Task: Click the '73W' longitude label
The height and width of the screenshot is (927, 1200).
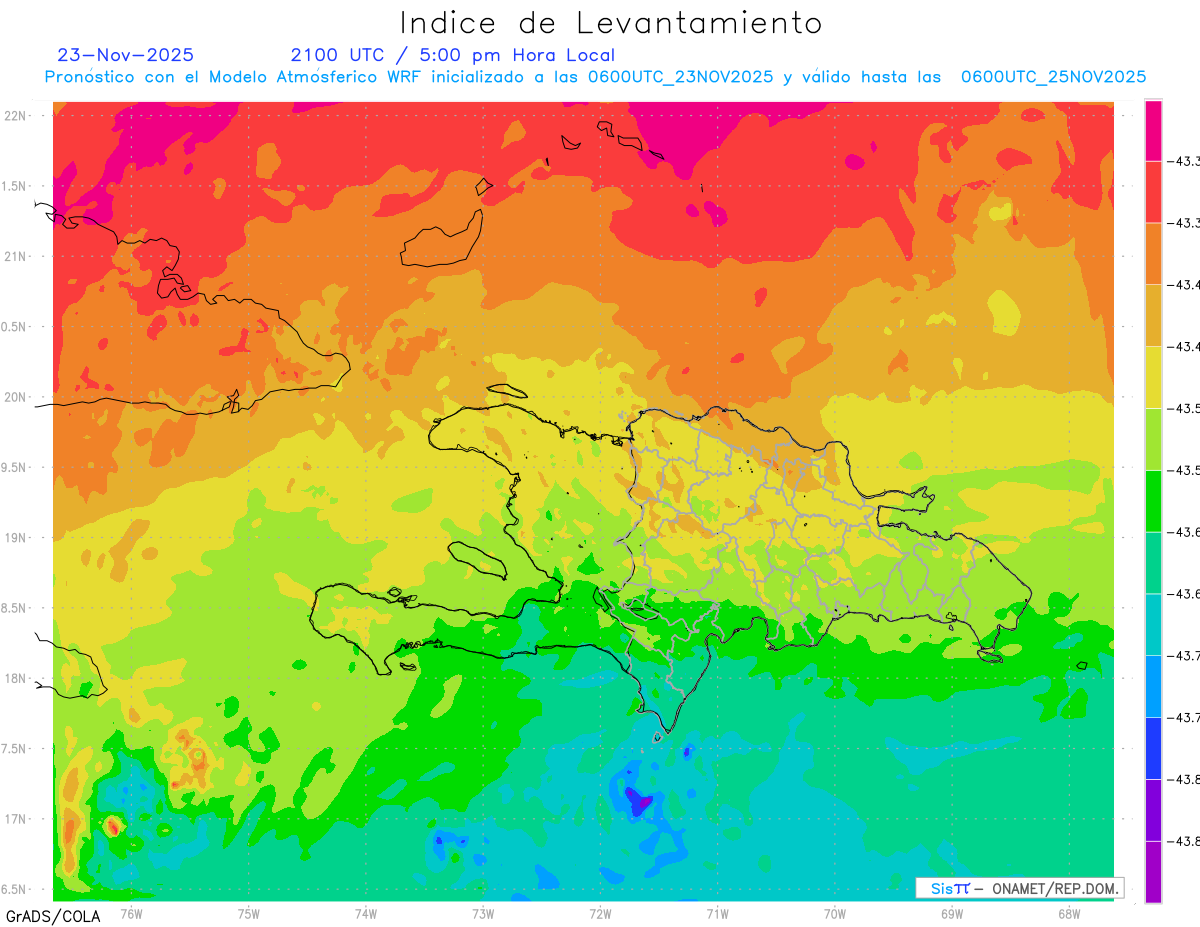Action: [482, 913]
